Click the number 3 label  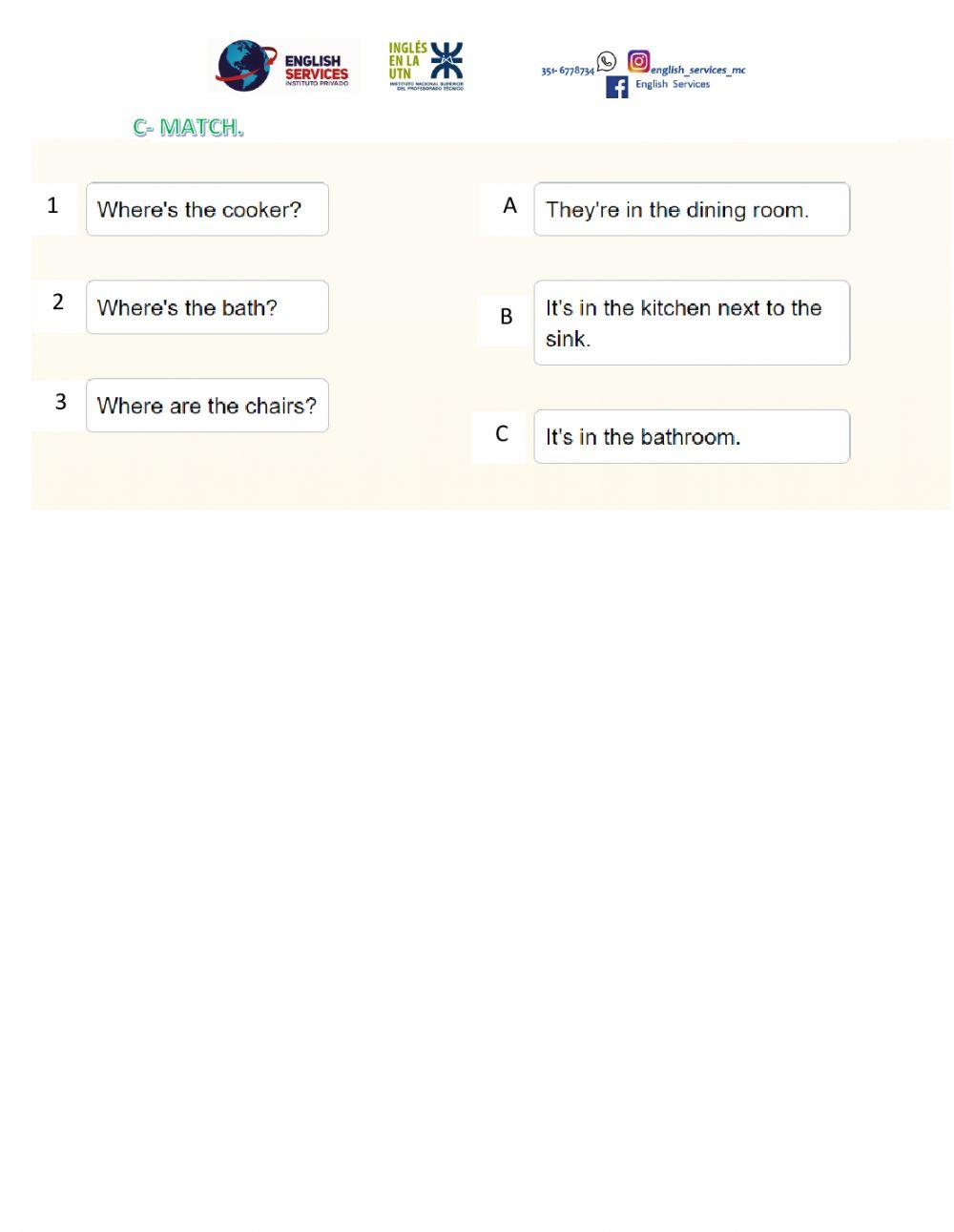(60, 402)
